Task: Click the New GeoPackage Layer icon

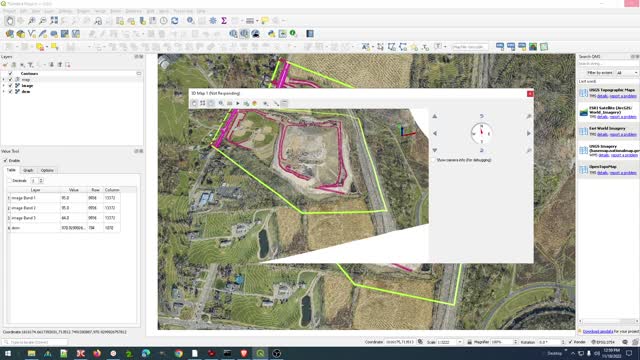Action: tap(20, 34)
